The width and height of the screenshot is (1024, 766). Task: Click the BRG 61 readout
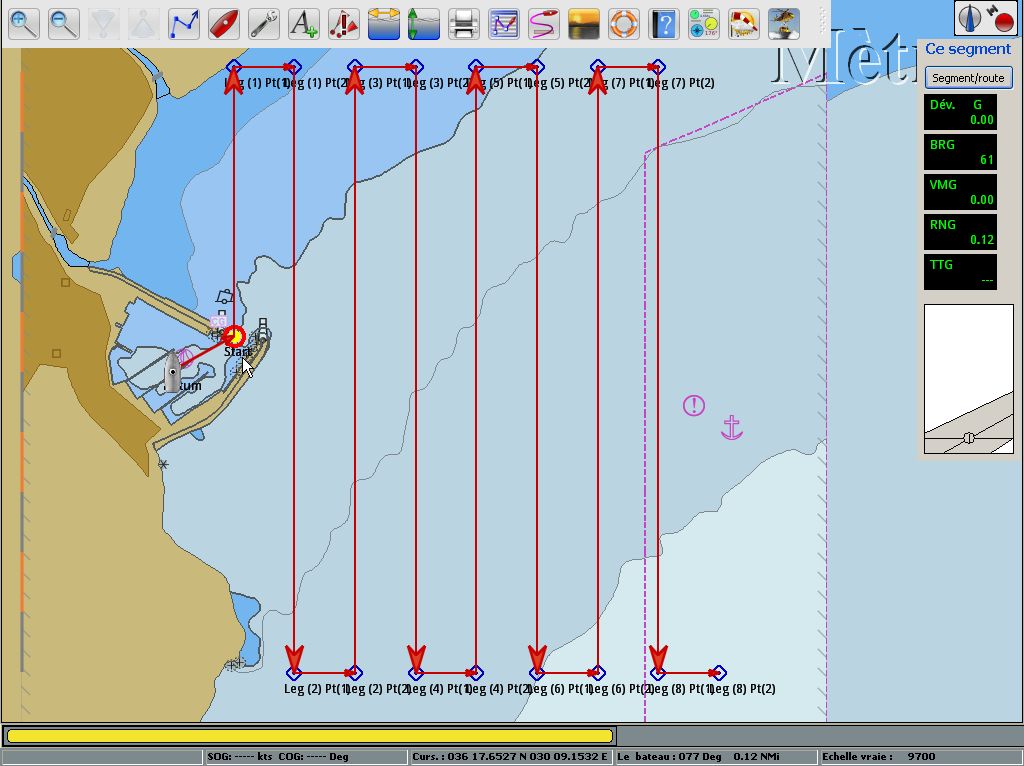[x=960, y=152]
